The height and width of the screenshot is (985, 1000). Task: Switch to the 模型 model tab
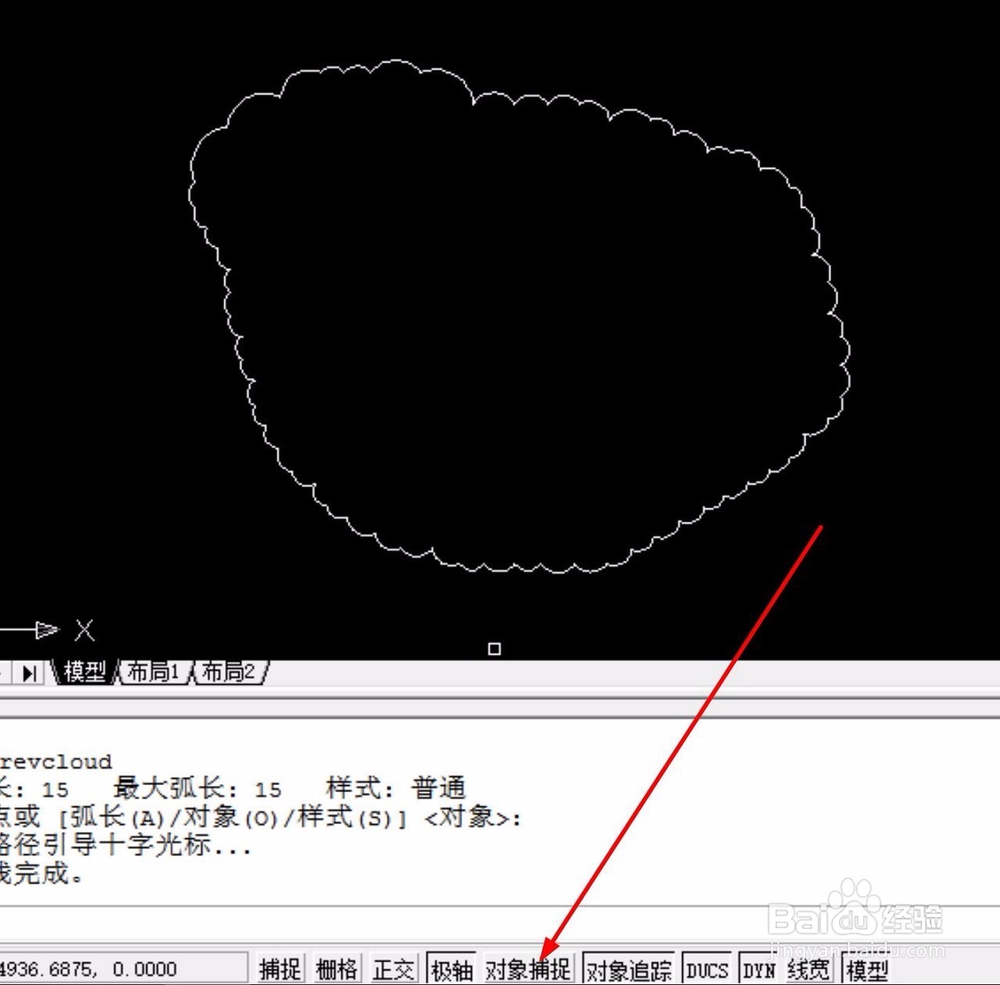click(x=84, y=672)
